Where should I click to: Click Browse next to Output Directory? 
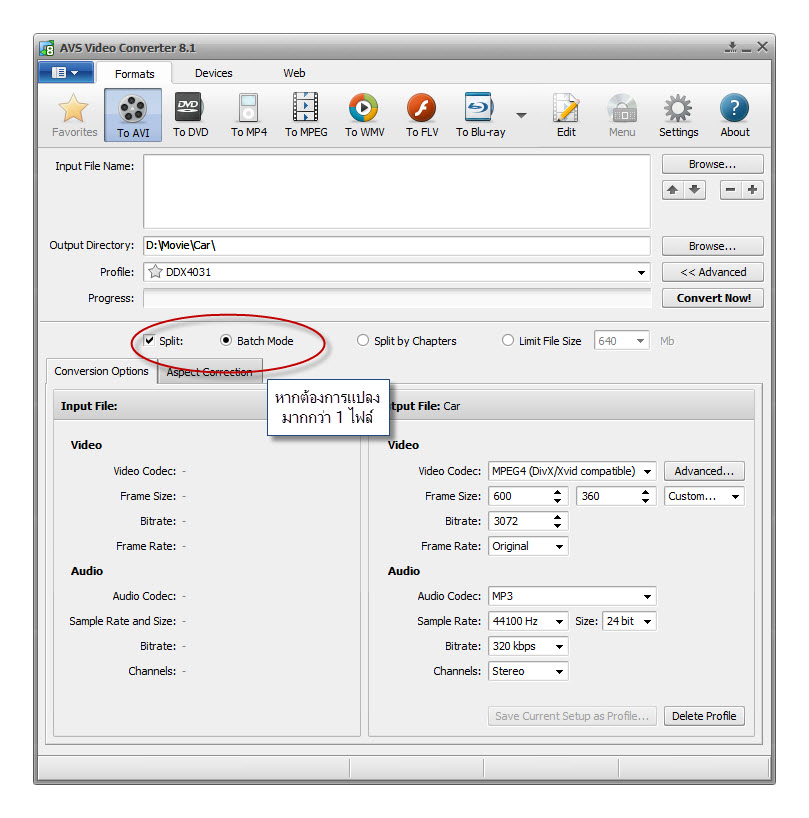[x=713, y=246]
